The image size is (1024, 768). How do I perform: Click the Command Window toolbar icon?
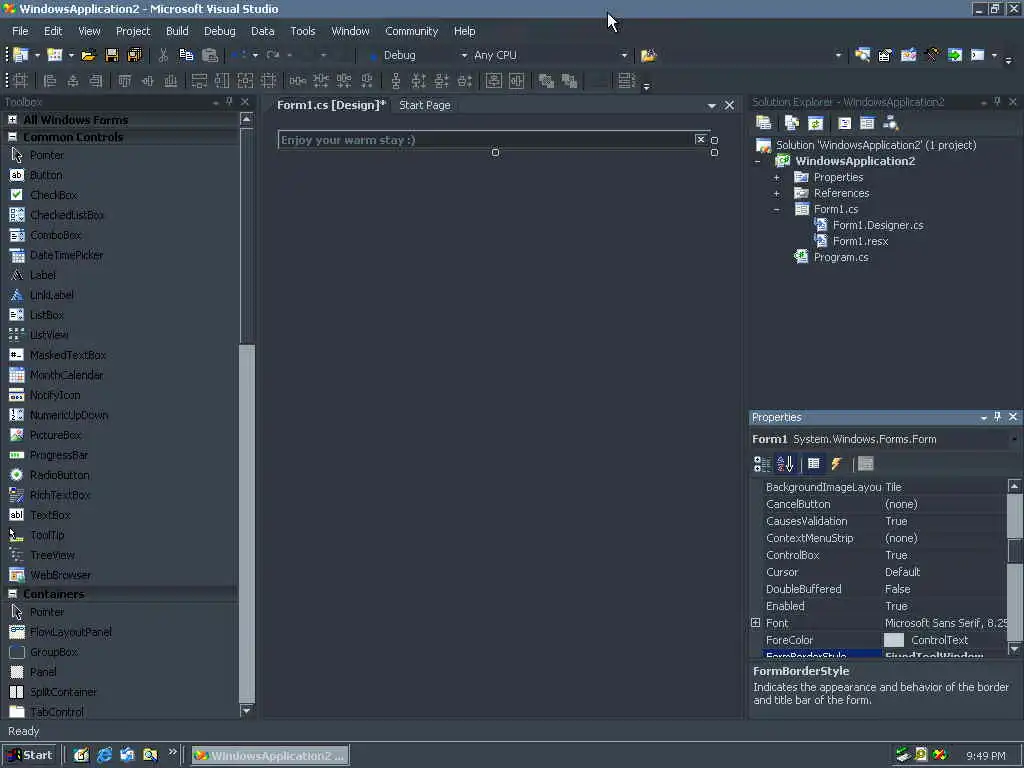point(978,56)
